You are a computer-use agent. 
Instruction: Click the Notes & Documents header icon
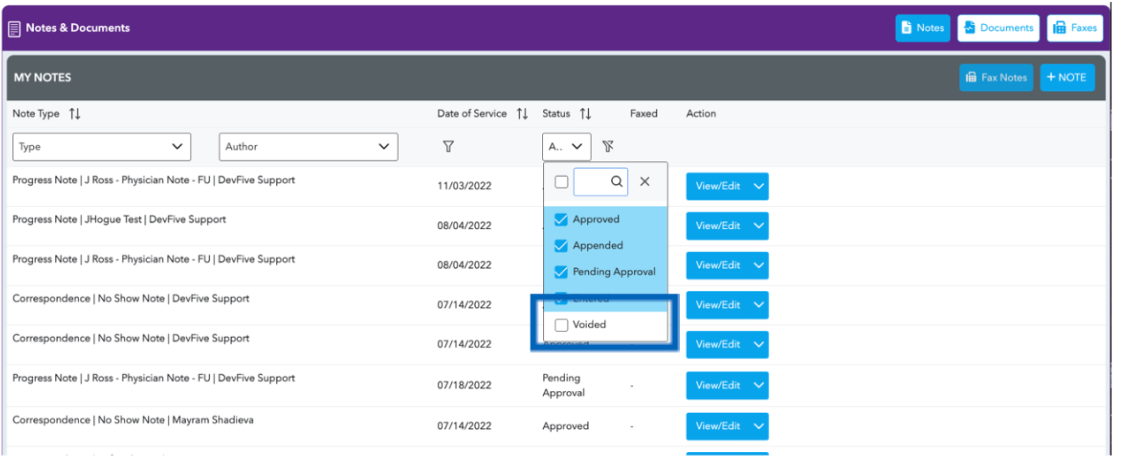click(x=14, y=29)
